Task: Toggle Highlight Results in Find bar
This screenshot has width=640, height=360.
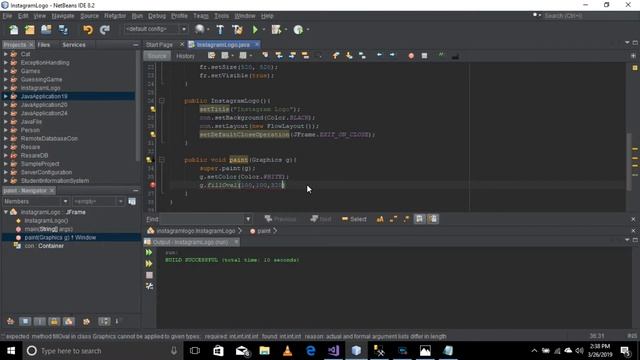Action: (420, 219)
